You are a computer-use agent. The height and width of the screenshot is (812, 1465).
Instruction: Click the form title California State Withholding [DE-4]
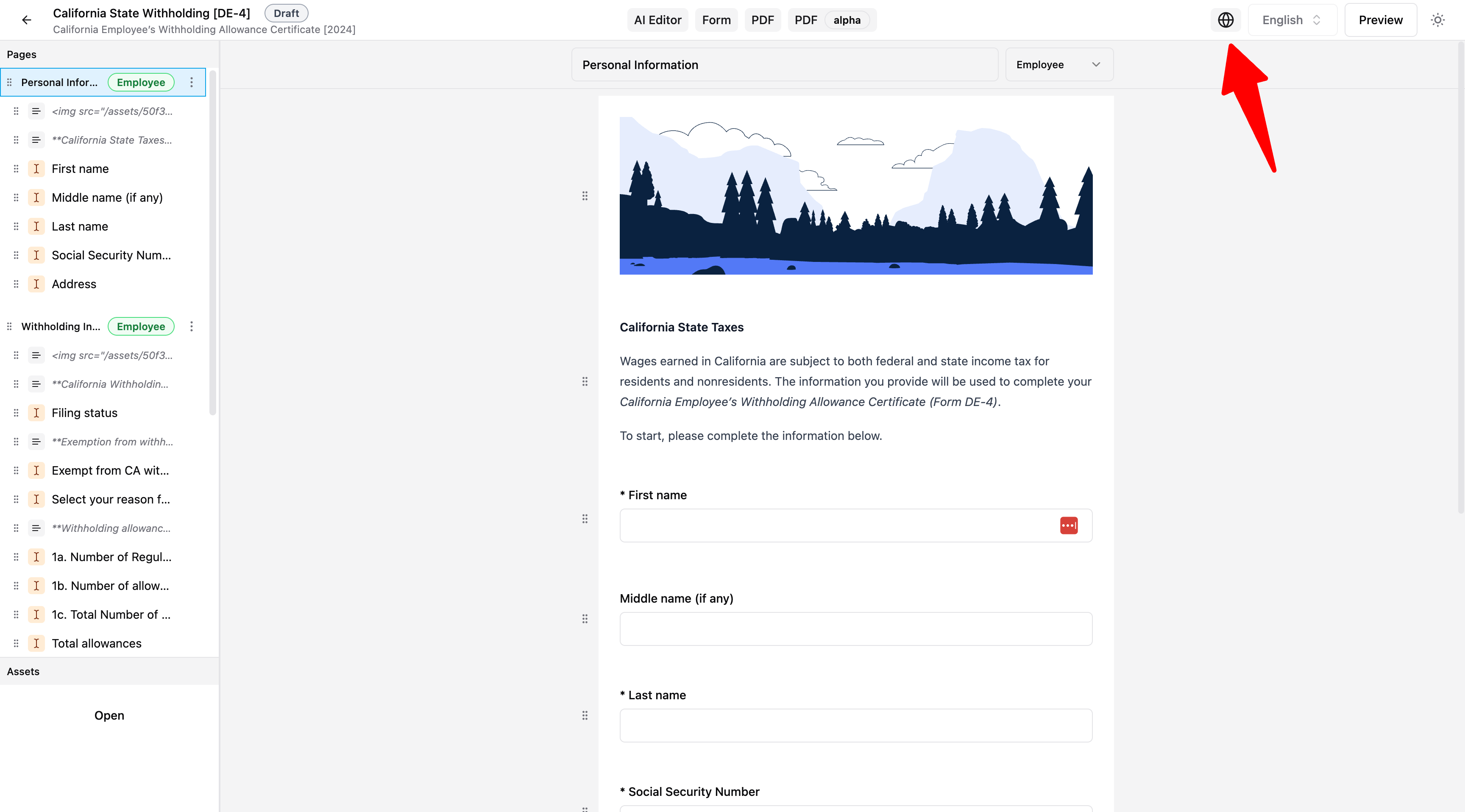(151, 13)
